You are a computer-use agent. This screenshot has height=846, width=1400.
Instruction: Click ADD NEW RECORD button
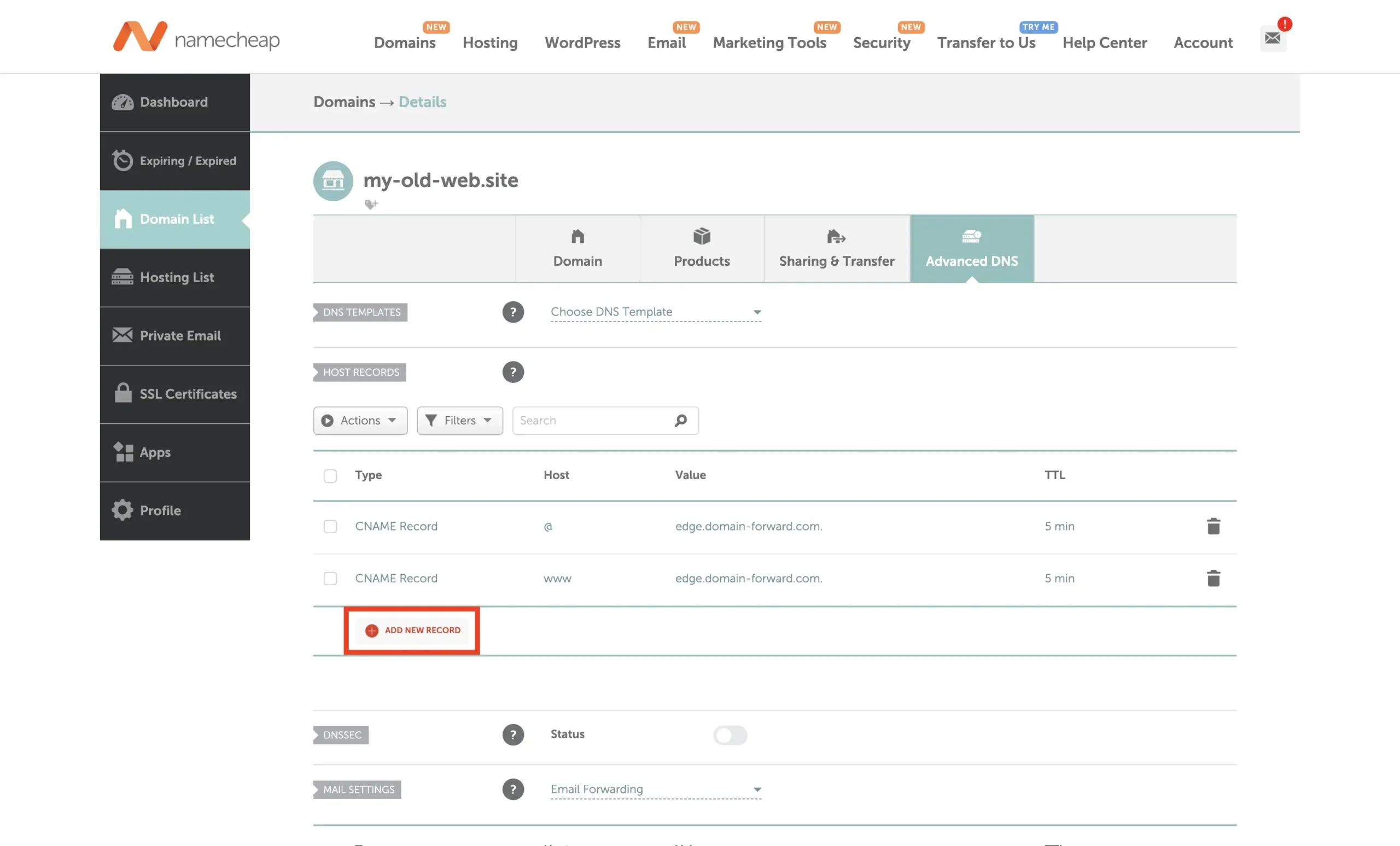click(x=412, y=630)
